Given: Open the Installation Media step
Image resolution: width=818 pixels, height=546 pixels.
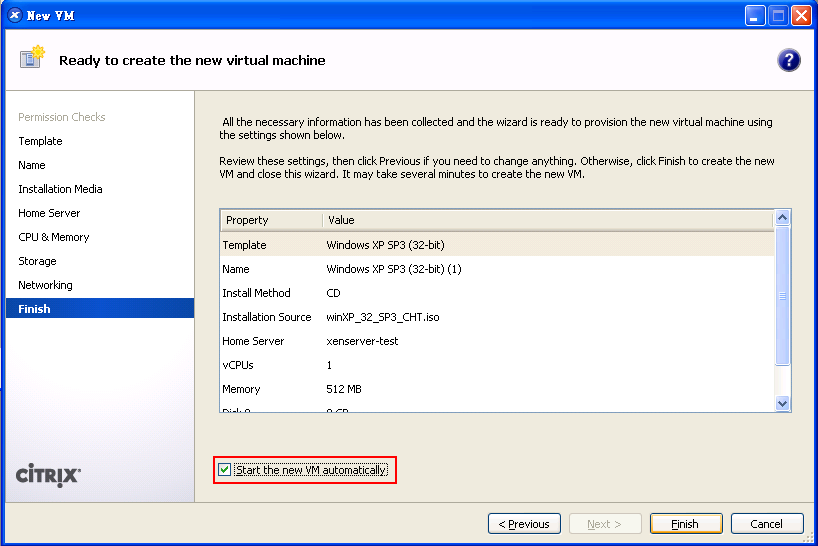Looking at the screenshot, I should click(x=60, y=189).
